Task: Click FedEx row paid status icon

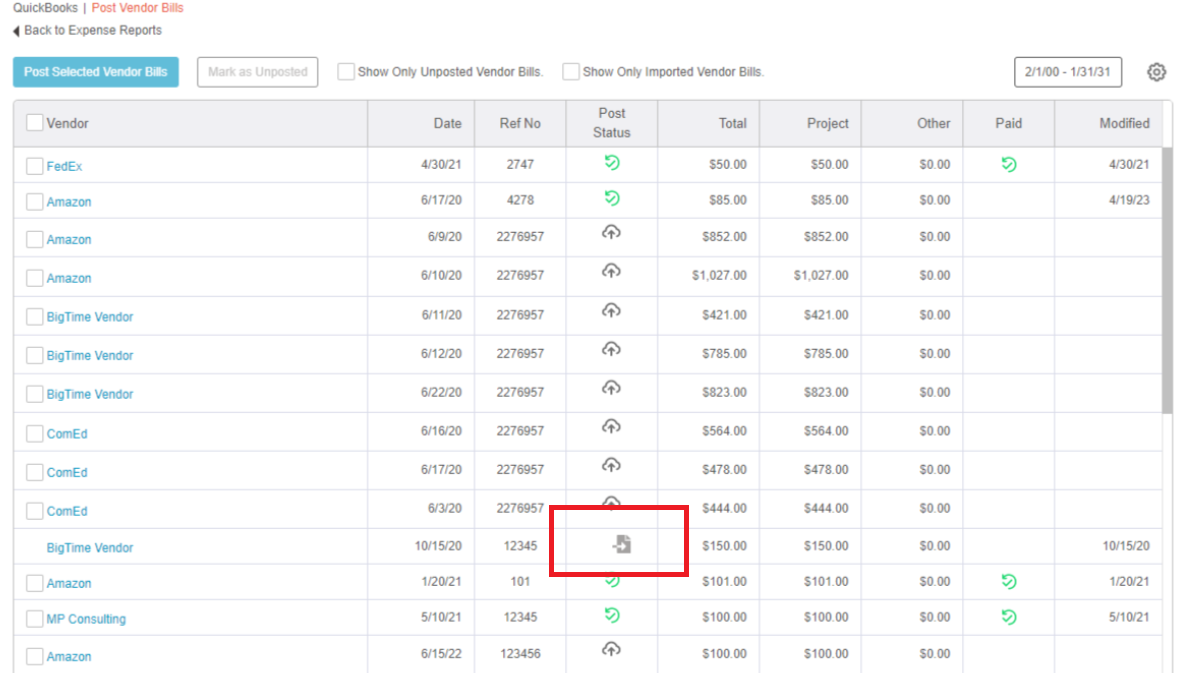Action: point(1009,164)
